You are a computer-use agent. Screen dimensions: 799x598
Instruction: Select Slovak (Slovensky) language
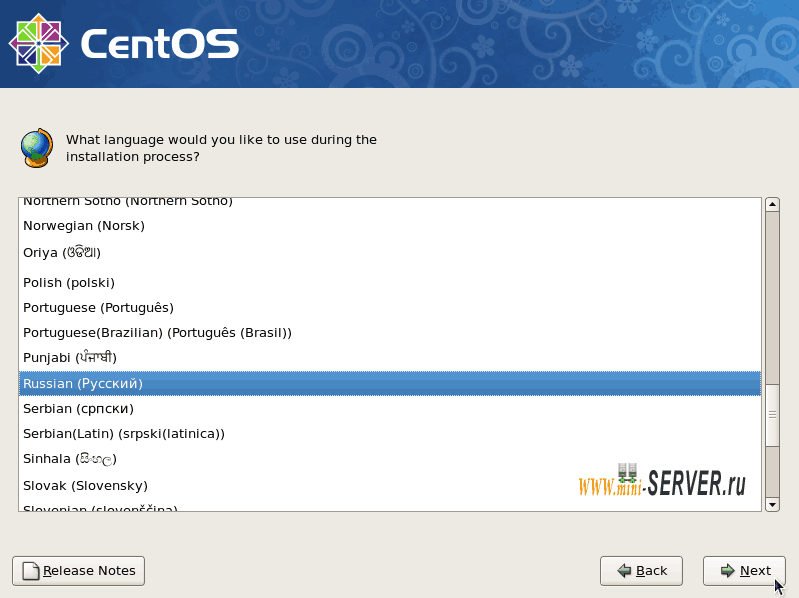coord(390,485)
